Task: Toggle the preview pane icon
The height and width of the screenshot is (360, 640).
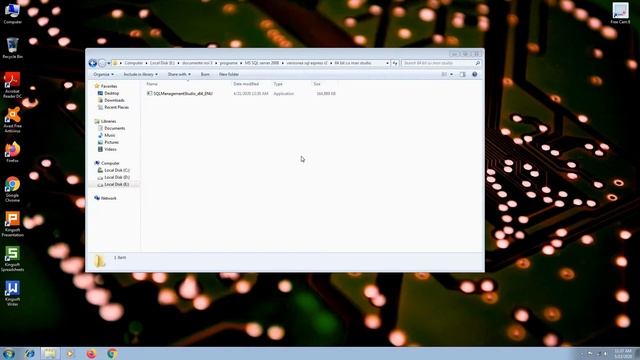Action: [x=462, y=74]
